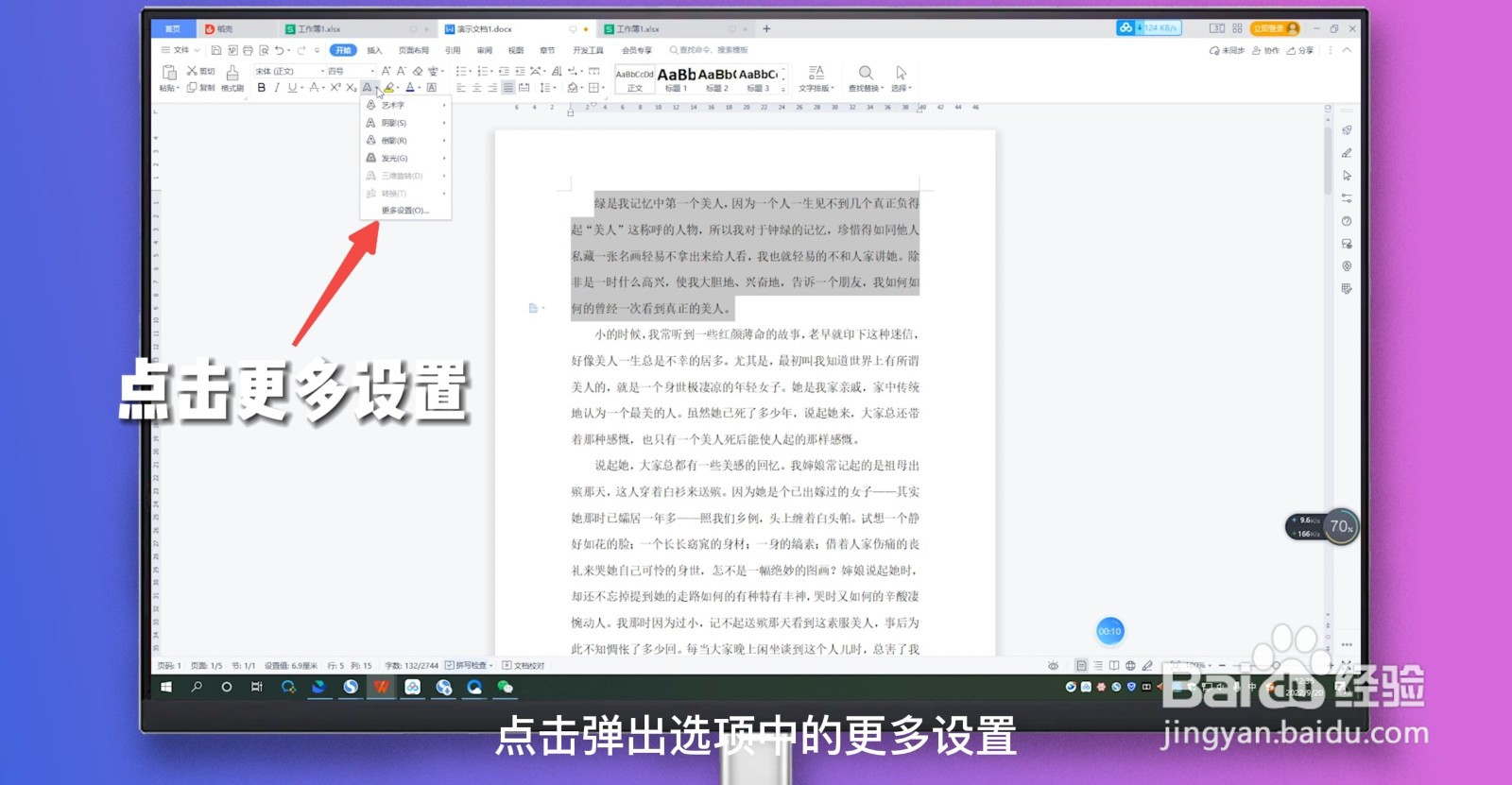Screen dimensions: 1512x785
Task: Align text right
Action: coord(492,88)
